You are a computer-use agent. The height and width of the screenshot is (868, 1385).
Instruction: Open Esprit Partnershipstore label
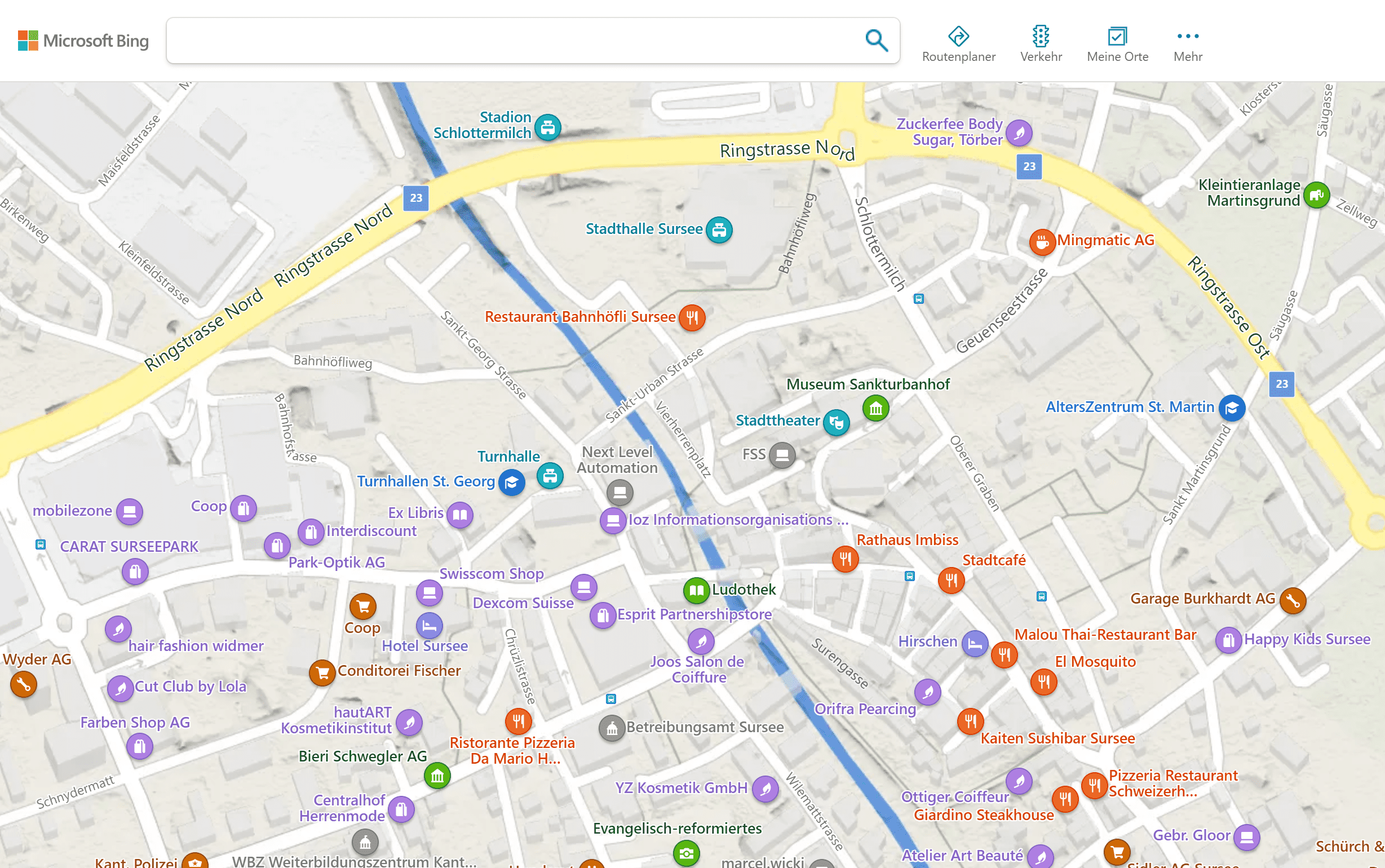694,614
